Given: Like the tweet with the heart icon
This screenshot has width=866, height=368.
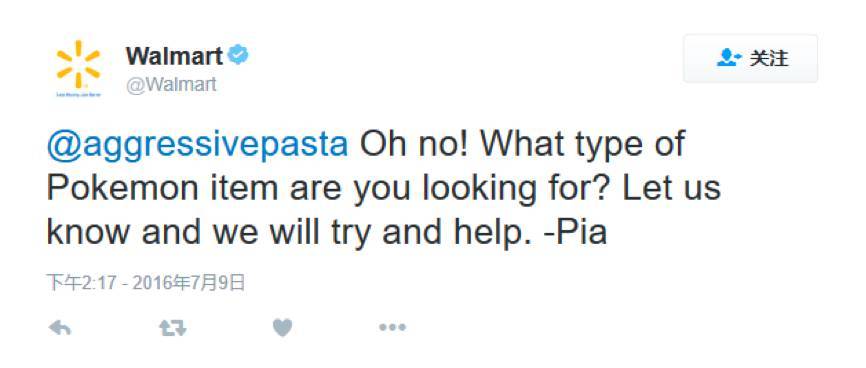Looking at the screenshot, I should point(282,328).
